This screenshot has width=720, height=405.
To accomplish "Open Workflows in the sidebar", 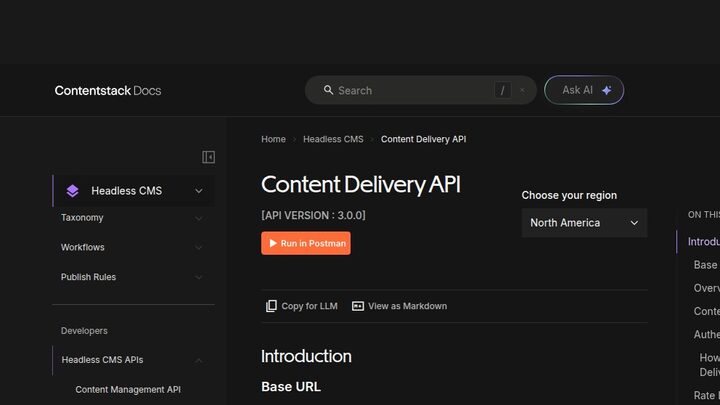I will point(83,247).
